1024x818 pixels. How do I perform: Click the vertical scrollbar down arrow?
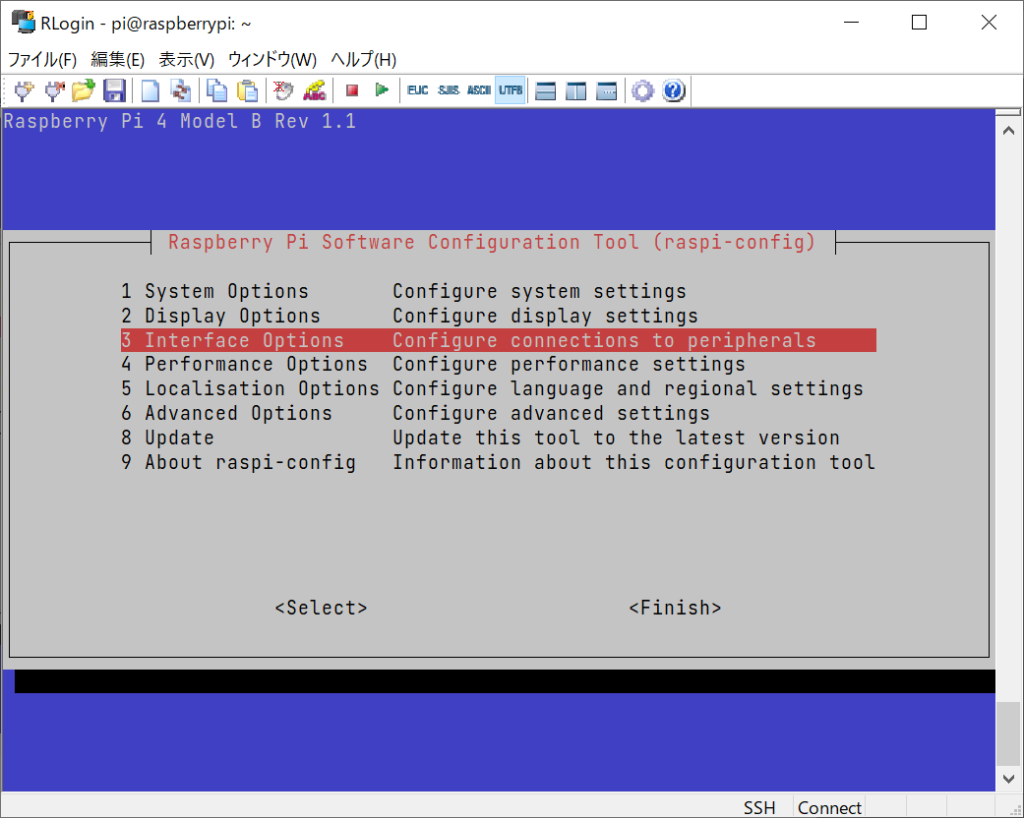(1009, 778)
